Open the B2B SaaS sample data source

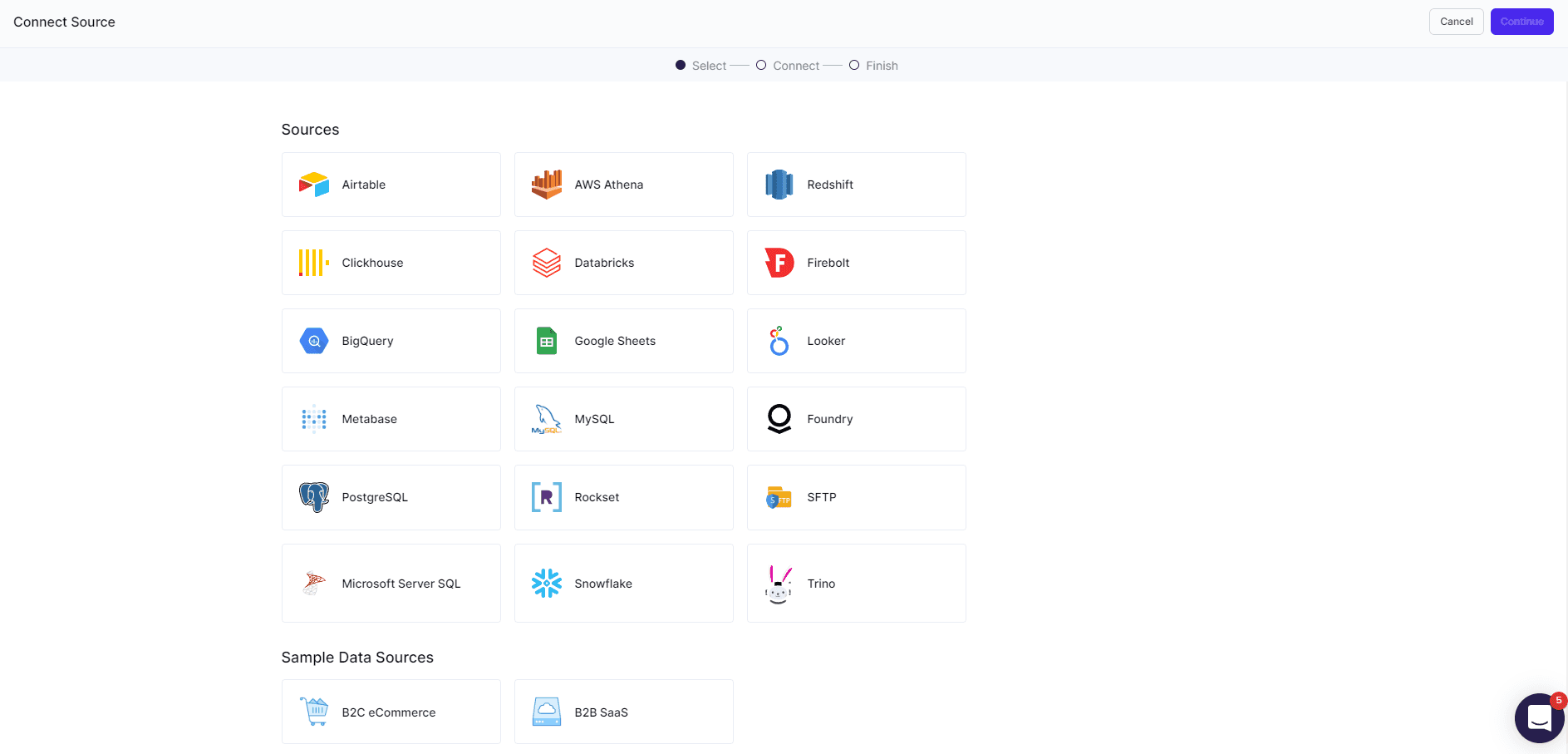point(623,712)
